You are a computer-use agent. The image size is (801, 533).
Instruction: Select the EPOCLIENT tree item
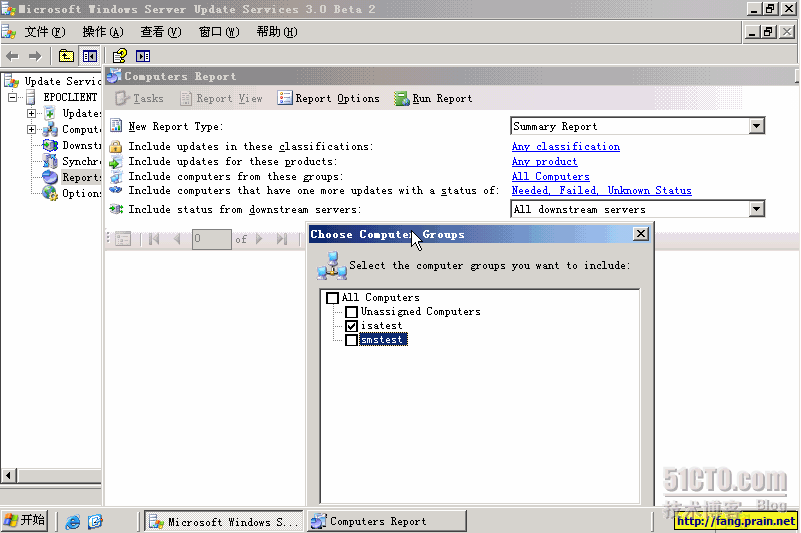(x=70, y=97)
